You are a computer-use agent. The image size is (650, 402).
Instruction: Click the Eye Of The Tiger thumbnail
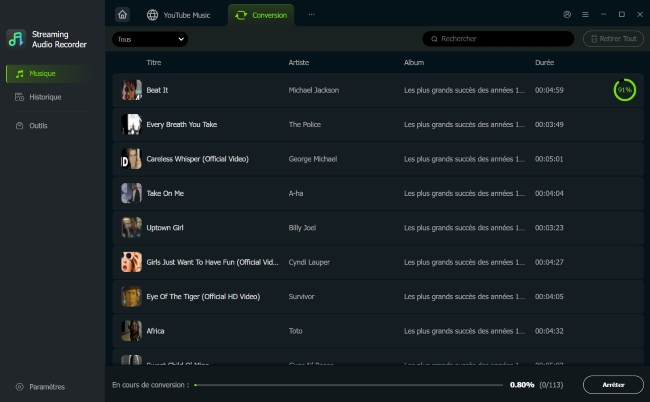[131, 296]
